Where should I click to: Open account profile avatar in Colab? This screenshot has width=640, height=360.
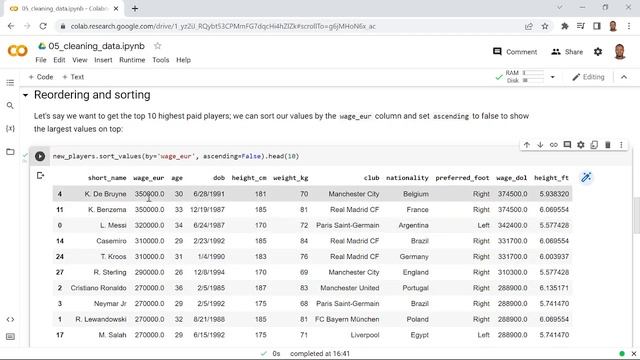[x=620, y=52]
